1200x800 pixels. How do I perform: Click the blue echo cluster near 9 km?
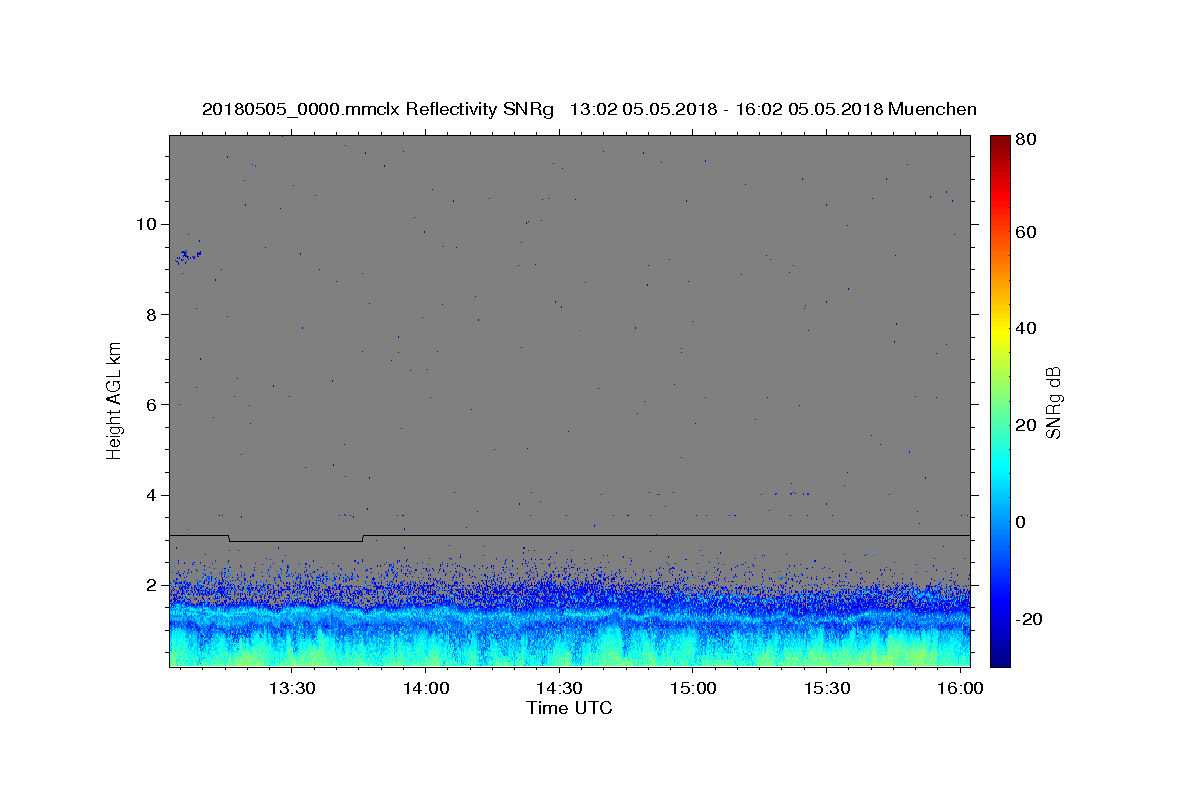(188, 256)
